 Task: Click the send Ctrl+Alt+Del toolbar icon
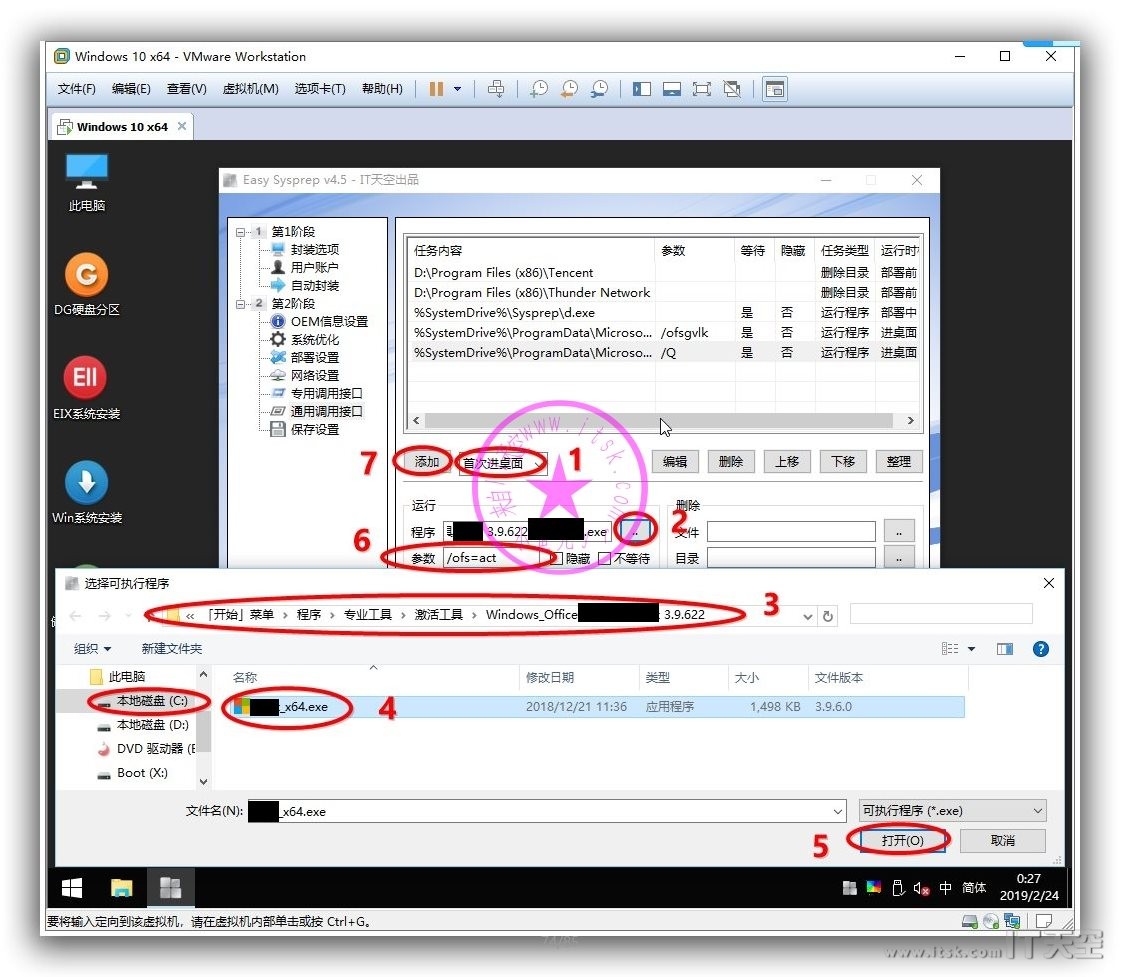pyautogui.click(x=495, y=89)
